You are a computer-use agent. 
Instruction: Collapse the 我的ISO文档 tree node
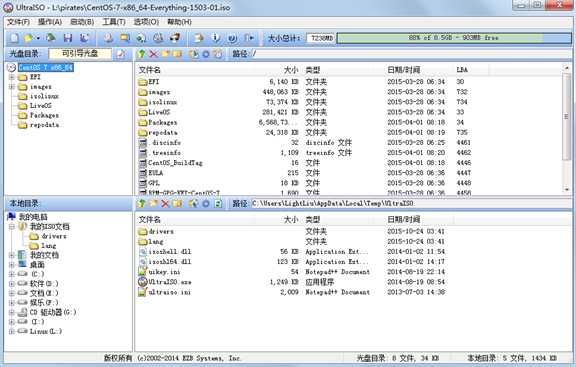12,227
